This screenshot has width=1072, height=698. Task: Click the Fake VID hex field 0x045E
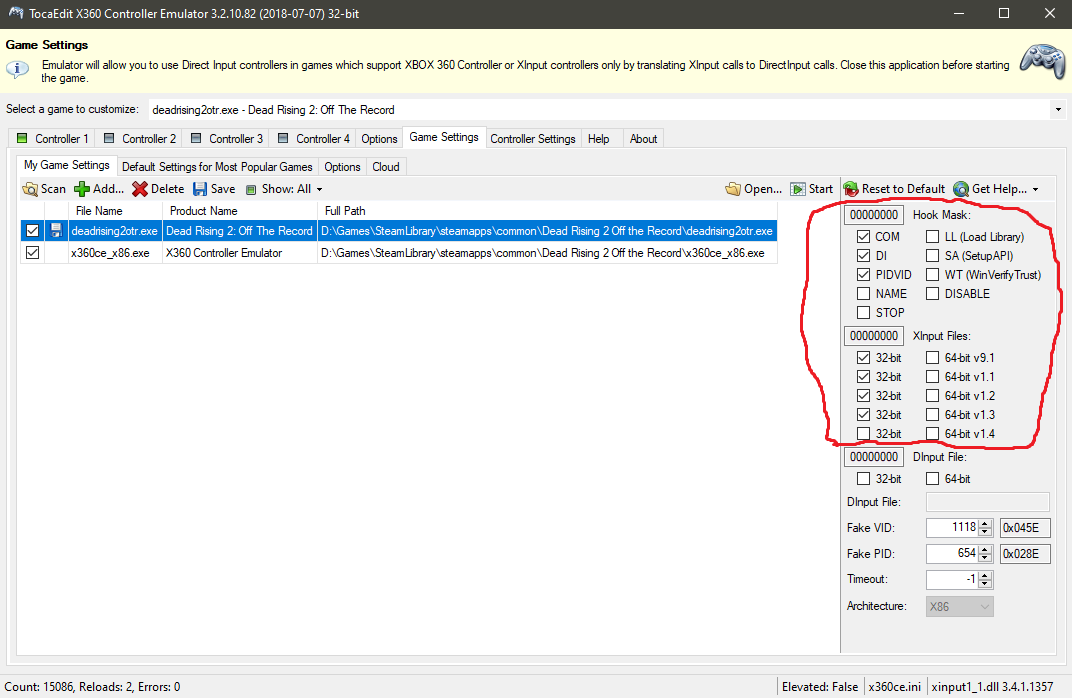point(1025,528)
